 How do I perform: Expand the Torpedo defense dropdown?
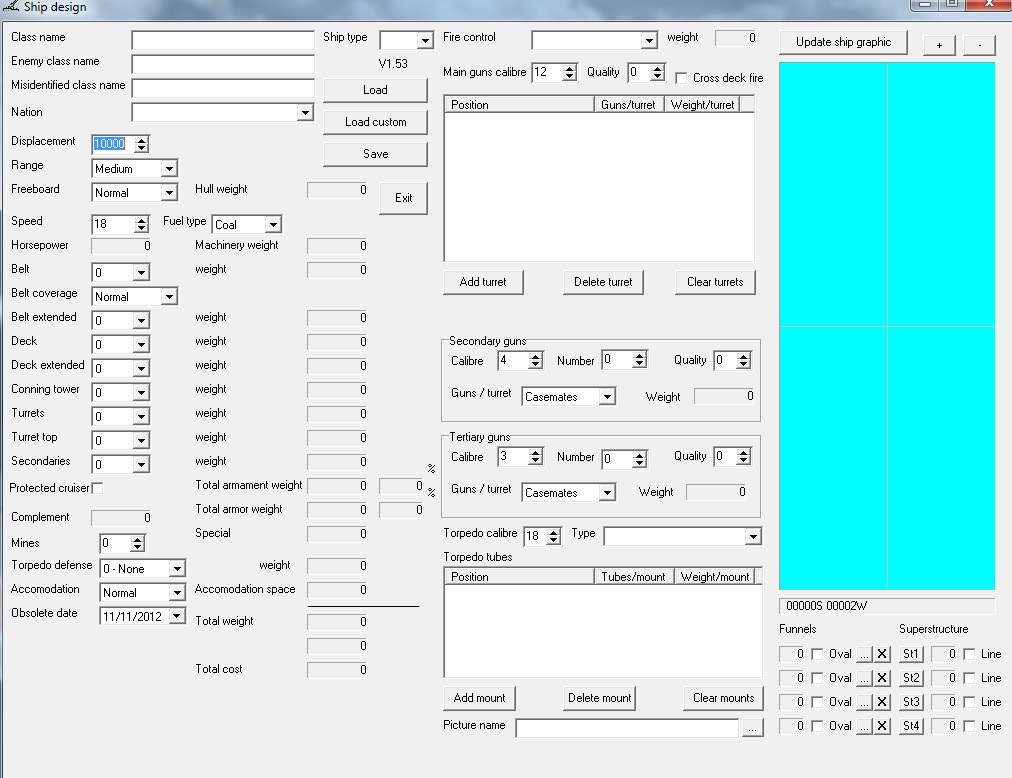pos(177,569)
